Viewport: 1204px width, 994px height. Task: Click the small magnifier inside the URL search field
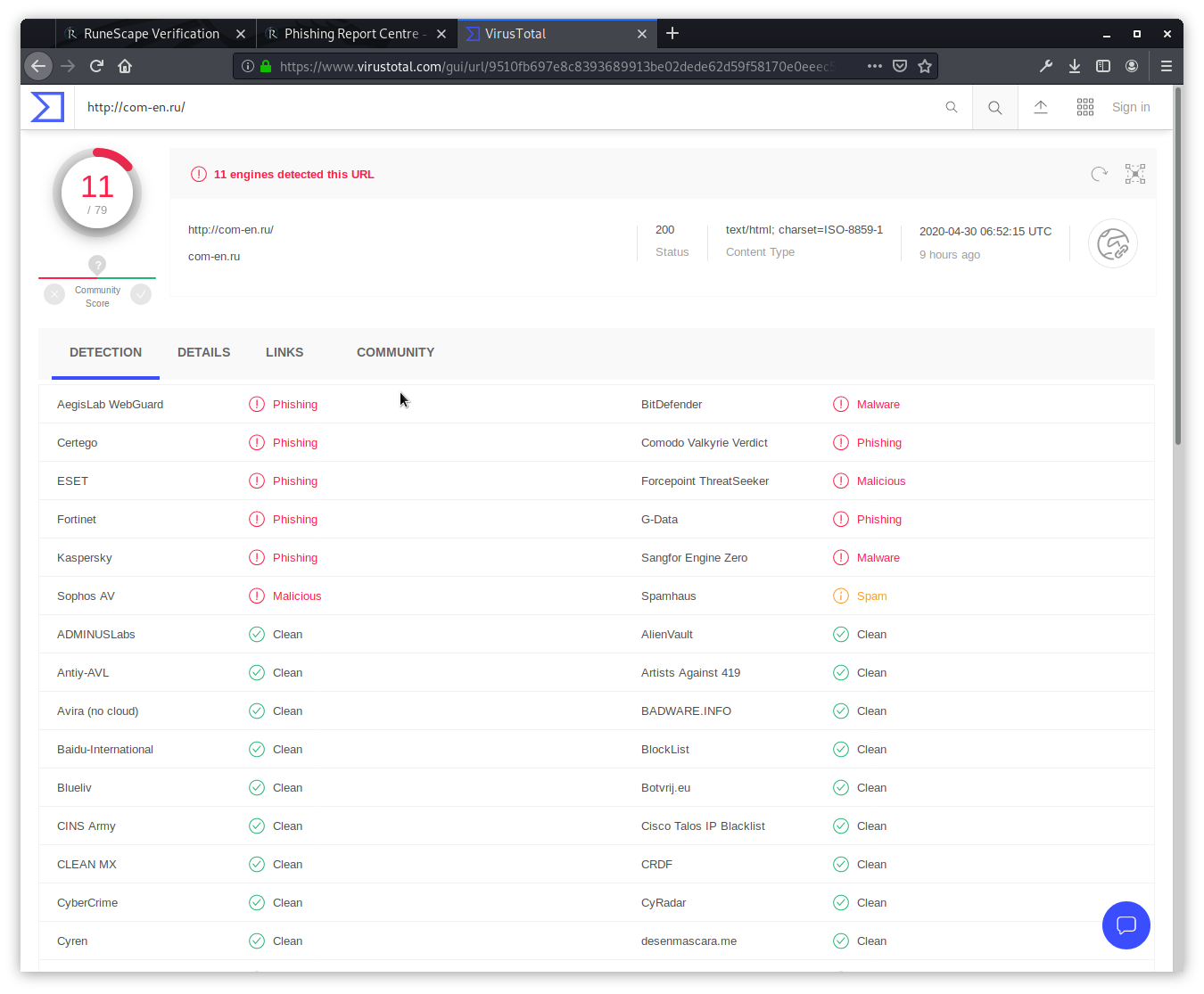pos(952,107)
